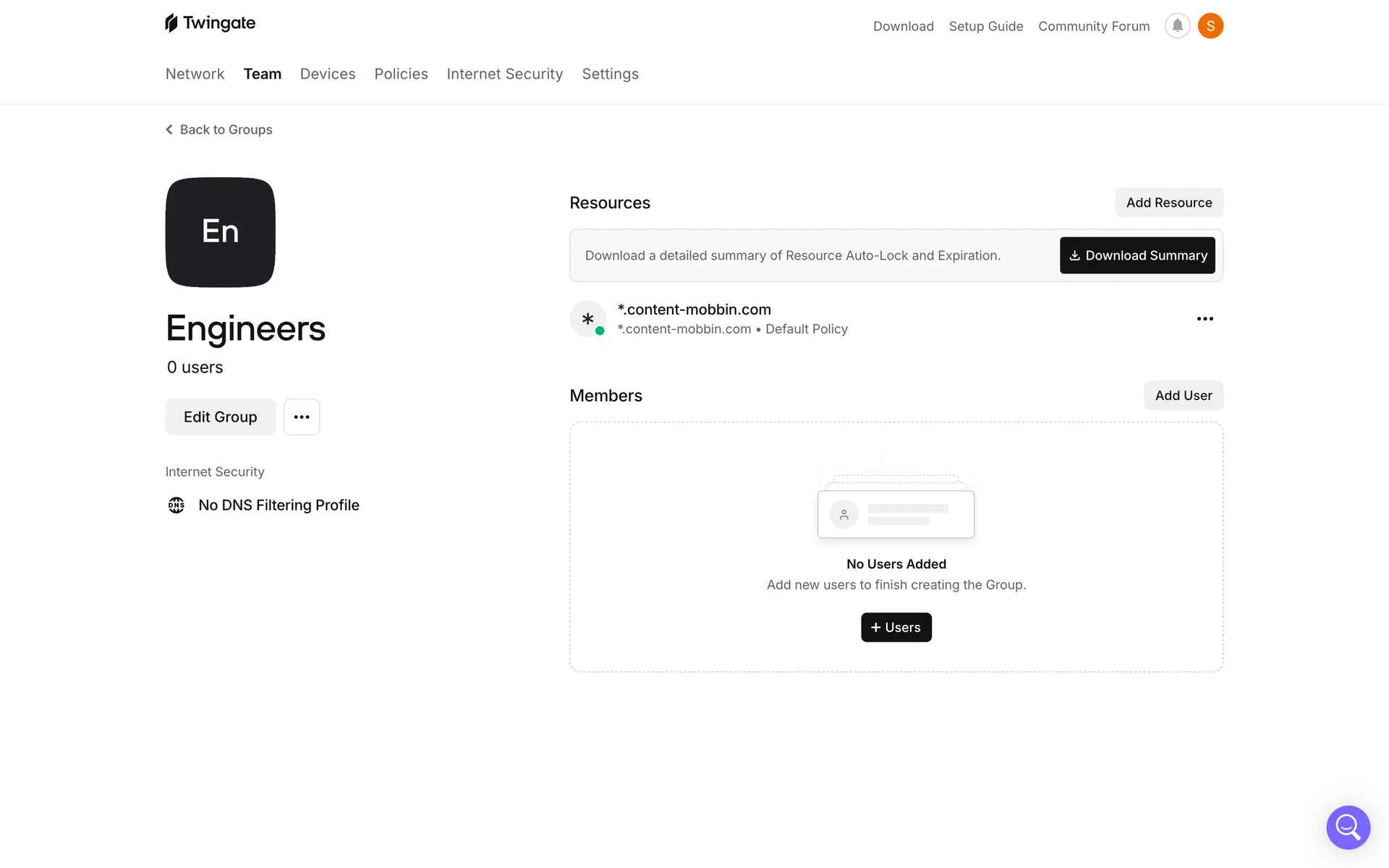Open the Internet Security tab

click(504, 74)
